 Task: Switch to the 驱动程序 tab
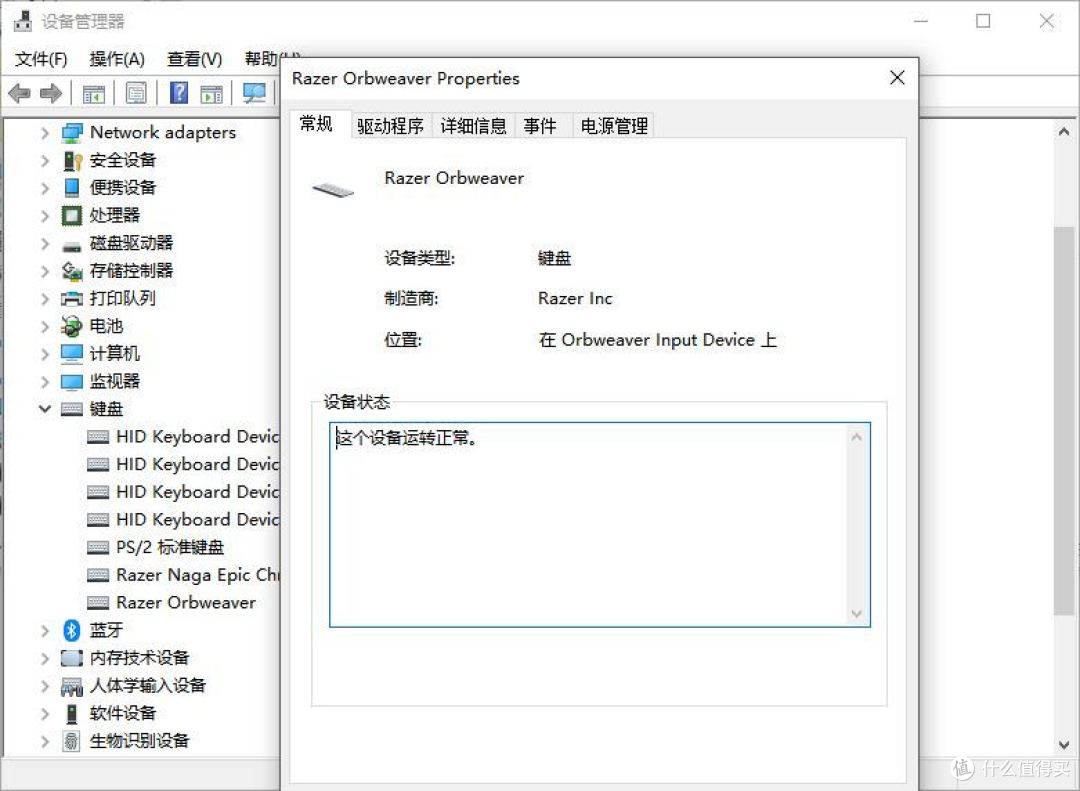tap(391, 126)
